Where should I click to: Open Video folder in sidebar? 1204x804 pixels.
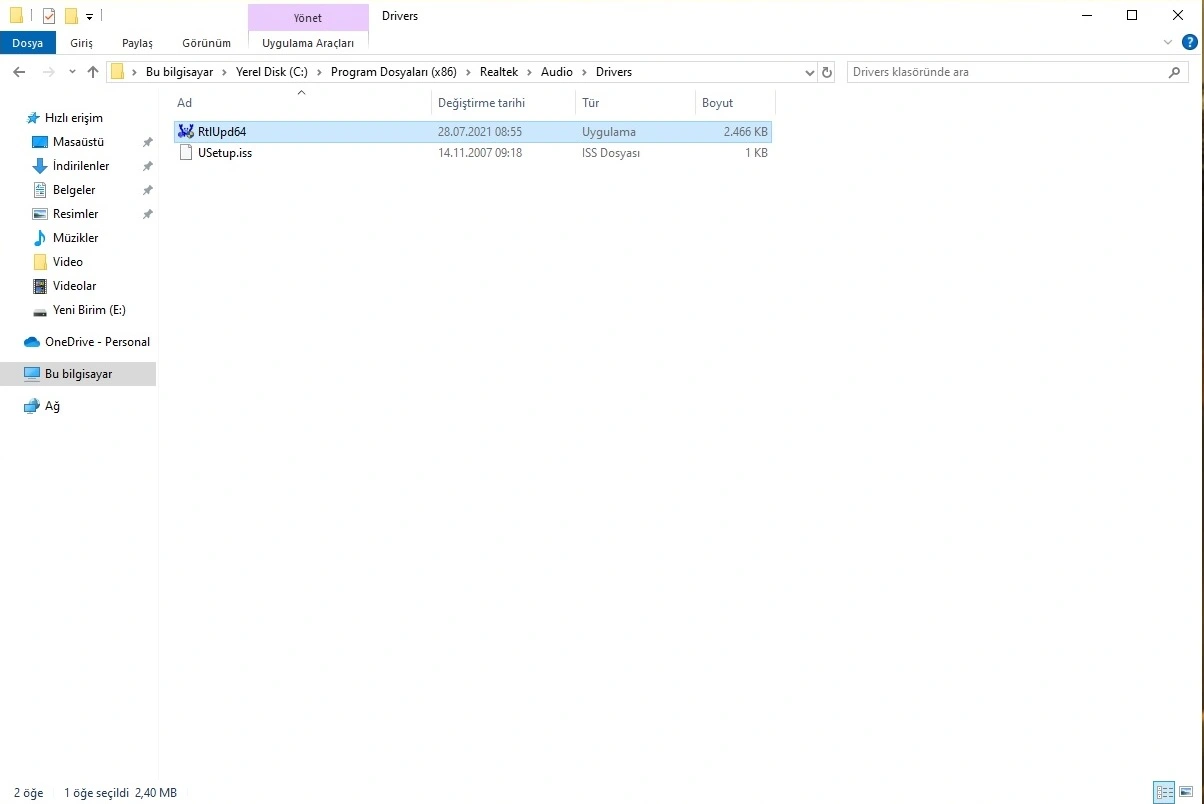pyautogui.click(x=68, y=262)
